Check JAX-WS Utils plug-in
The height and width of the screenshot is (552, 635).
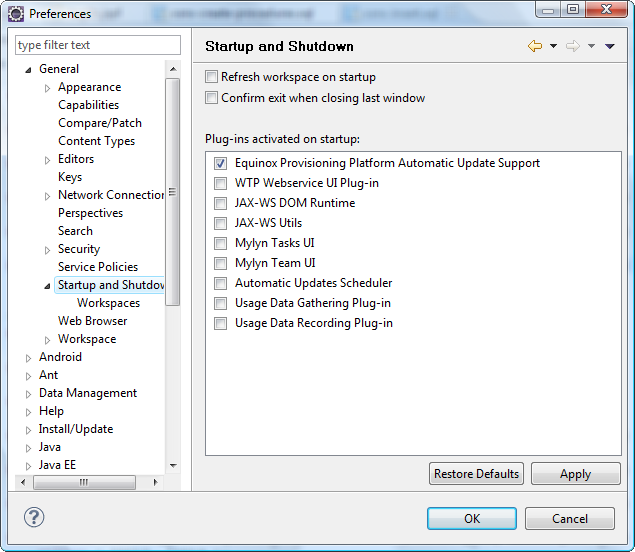tap(220, 223)
